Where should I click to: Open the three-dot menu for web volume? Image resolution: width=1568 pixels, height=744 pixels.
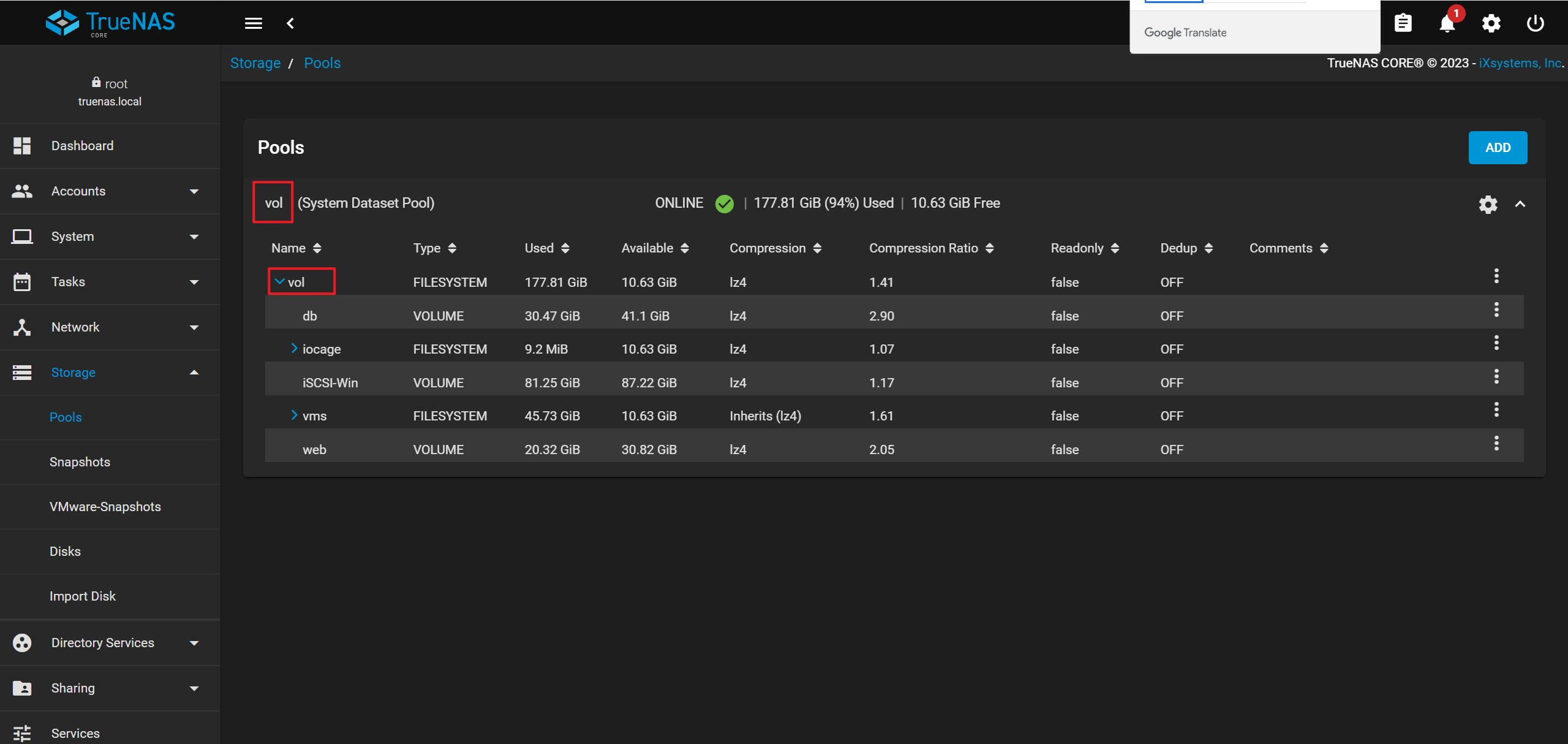[x=1496, y=443]
